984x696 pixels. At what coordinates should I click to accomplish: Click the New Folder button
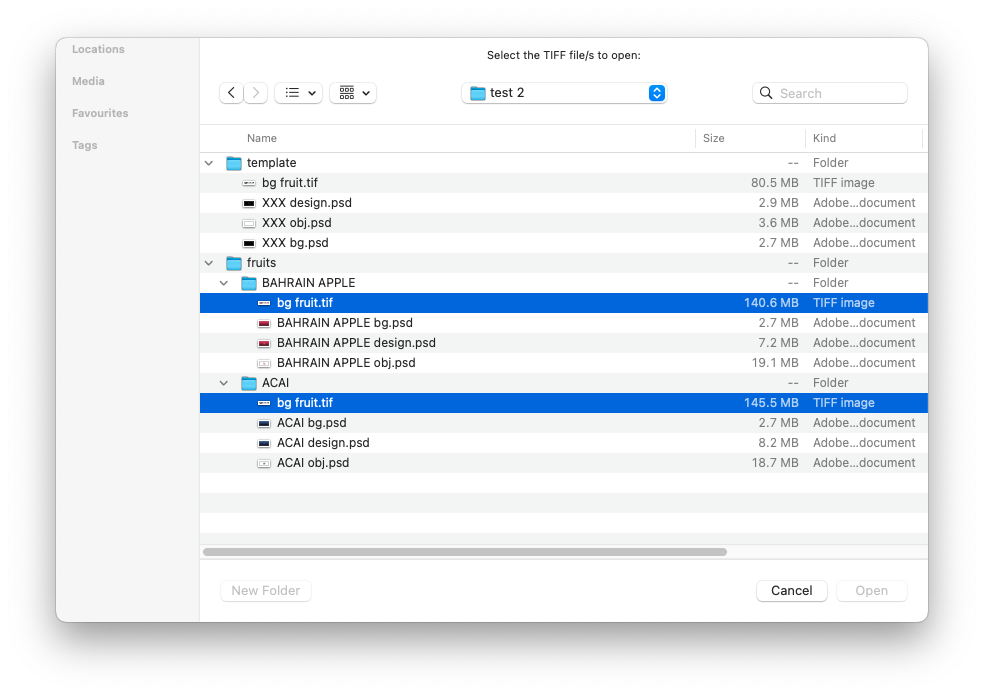point(265,590)
